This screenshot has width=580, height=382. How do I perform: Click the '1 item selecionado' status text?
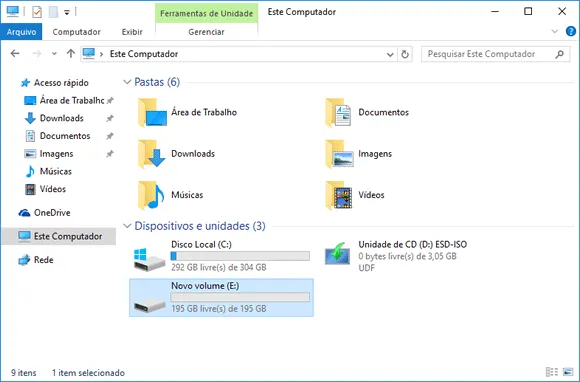coord(88,373)
